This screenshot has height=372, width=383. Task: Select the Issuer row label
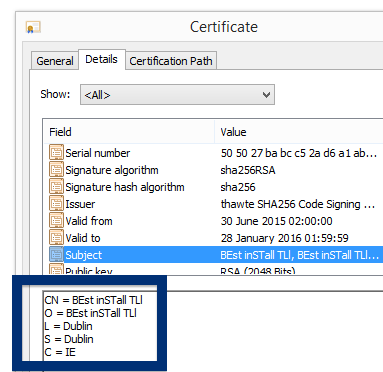[80, 204]
